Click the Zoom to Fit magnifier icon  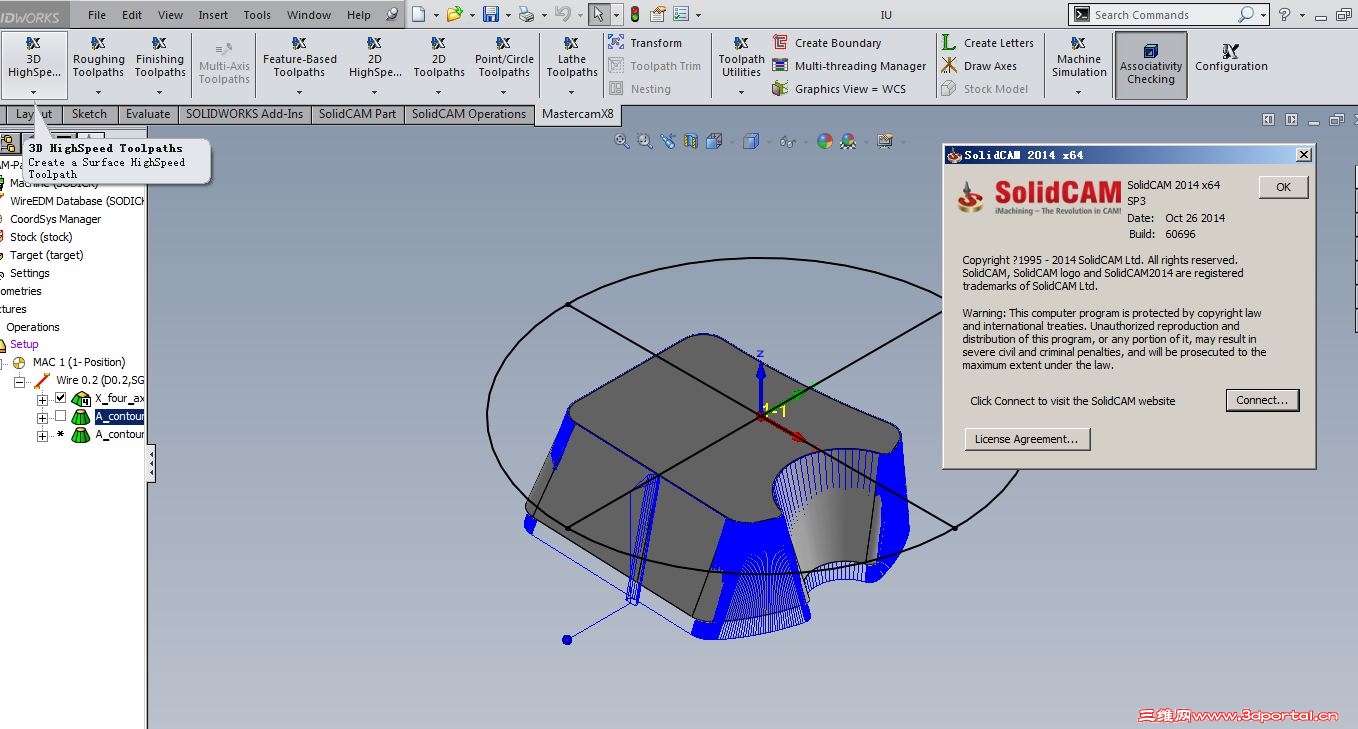622,142
